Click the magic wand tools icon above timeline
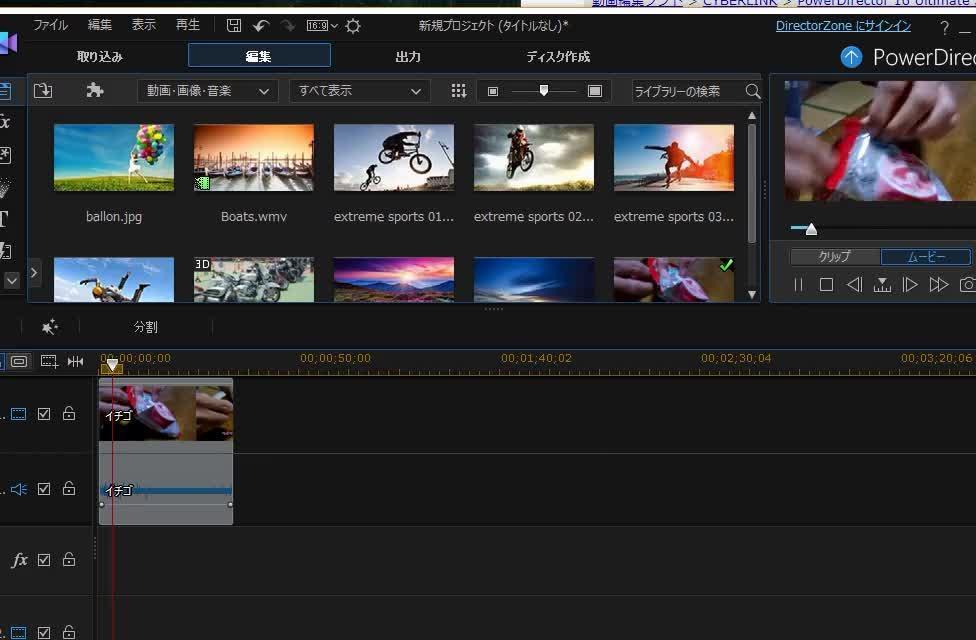This screenshot has height=640, width=976. pyautogui.click(x=50, y=327)
